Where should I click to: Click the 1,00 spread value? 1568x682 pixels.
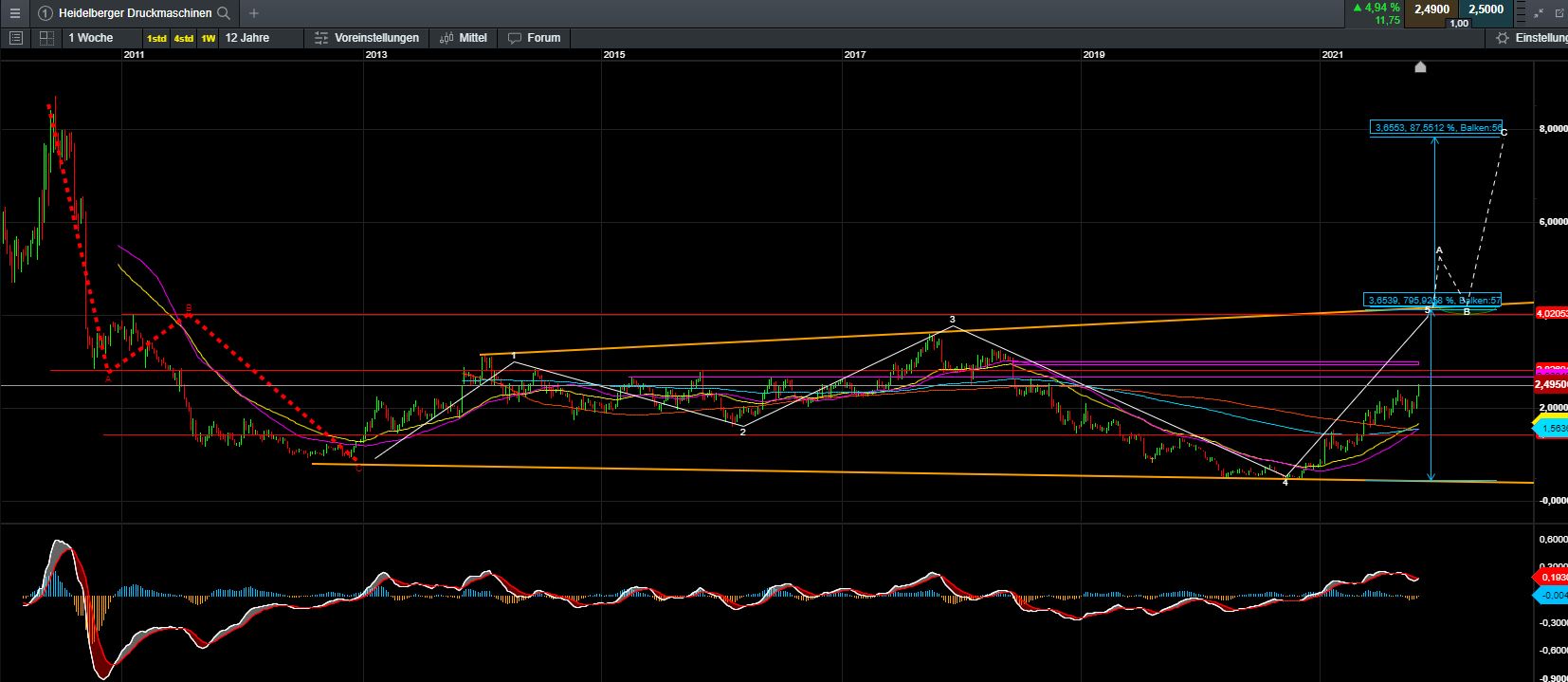1460,23
